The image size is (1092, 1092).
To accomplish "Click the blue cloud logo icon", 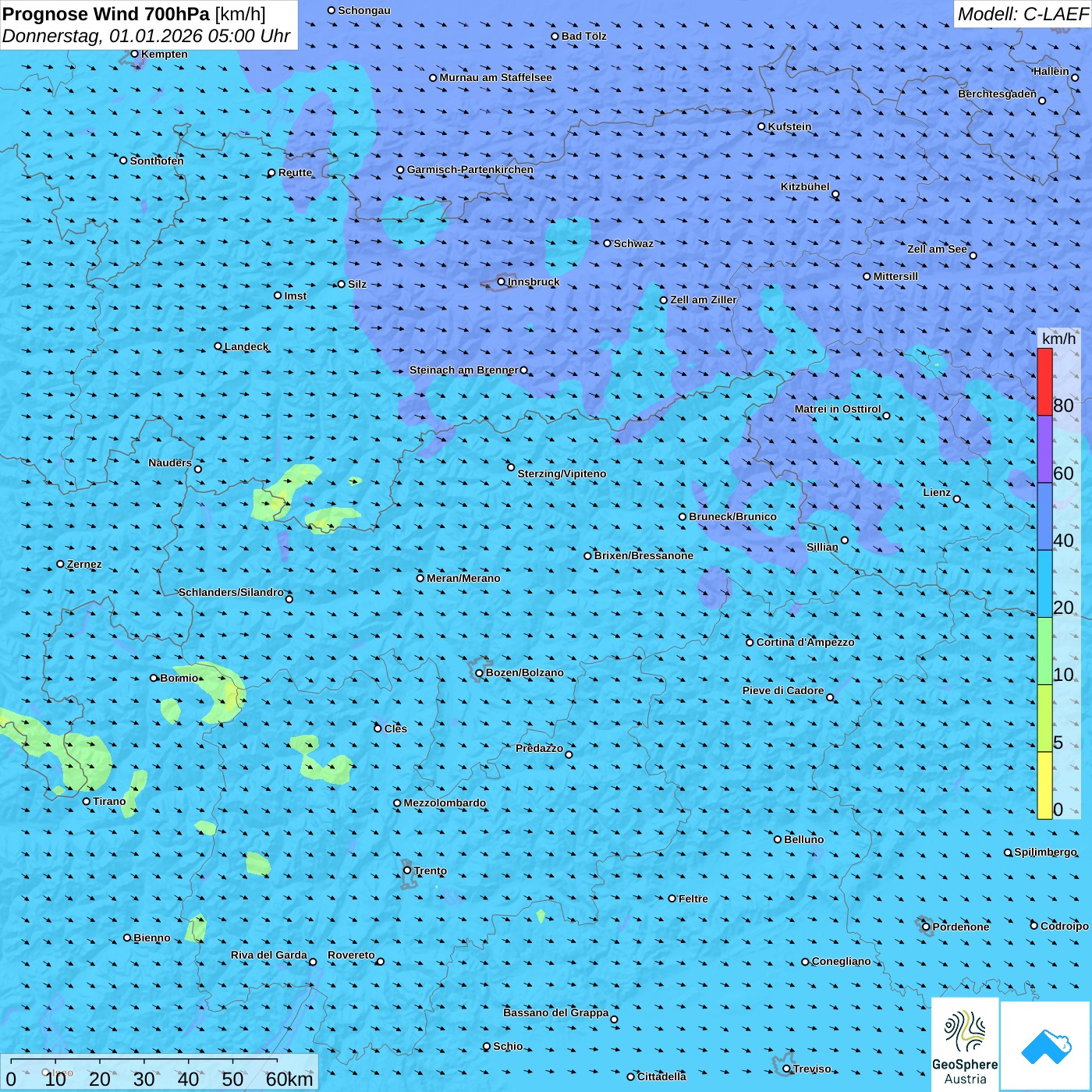I will pos(1045,1046).
